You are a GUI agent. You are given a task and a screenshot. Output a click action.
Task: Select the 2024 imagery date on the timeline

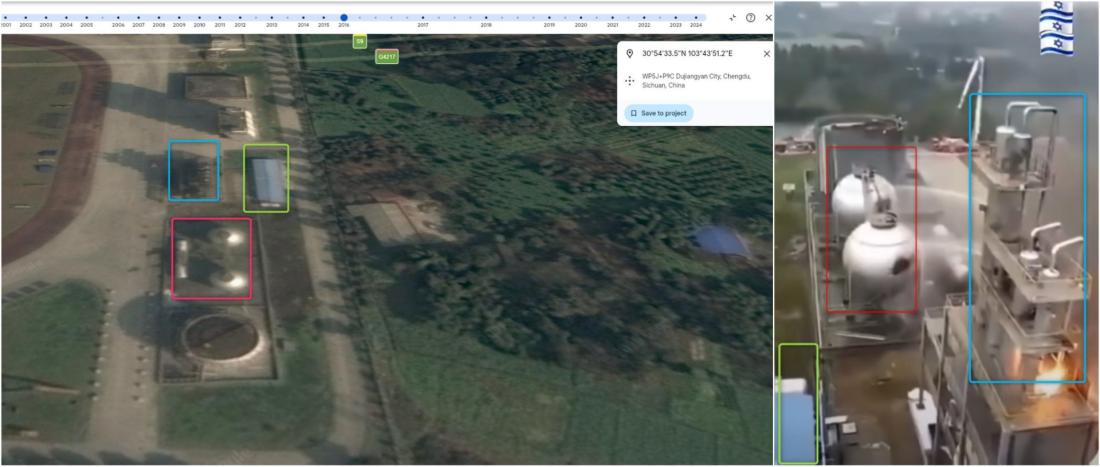click(696, 18)
